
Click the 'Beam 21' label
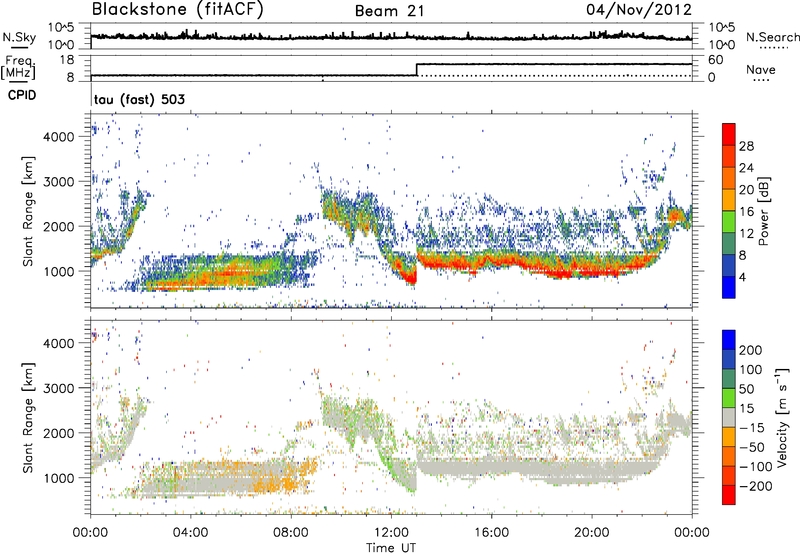(x=389, y=11)
